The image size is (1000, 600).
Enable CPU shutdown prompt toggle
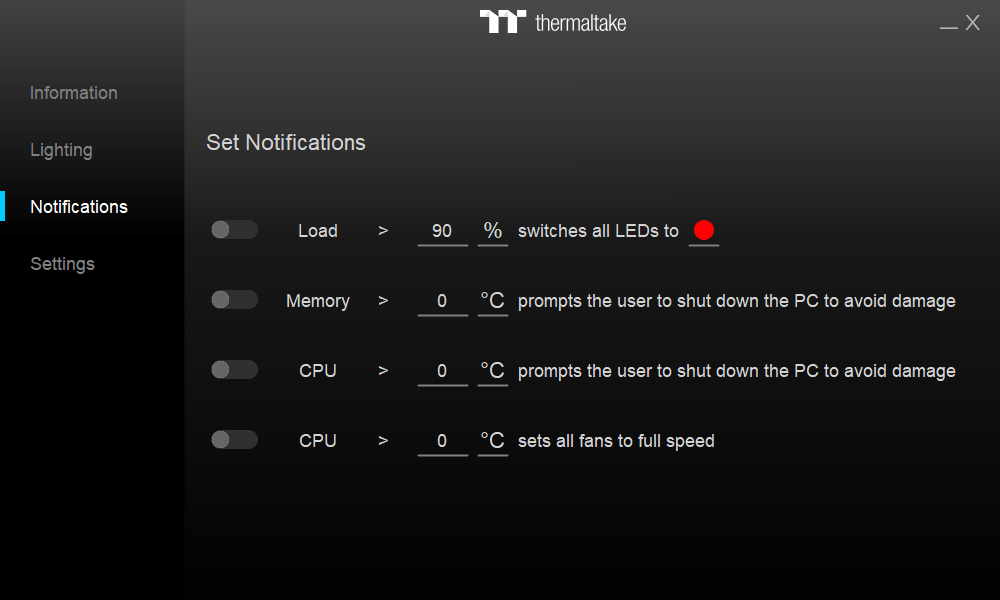[x=234, y=370]
